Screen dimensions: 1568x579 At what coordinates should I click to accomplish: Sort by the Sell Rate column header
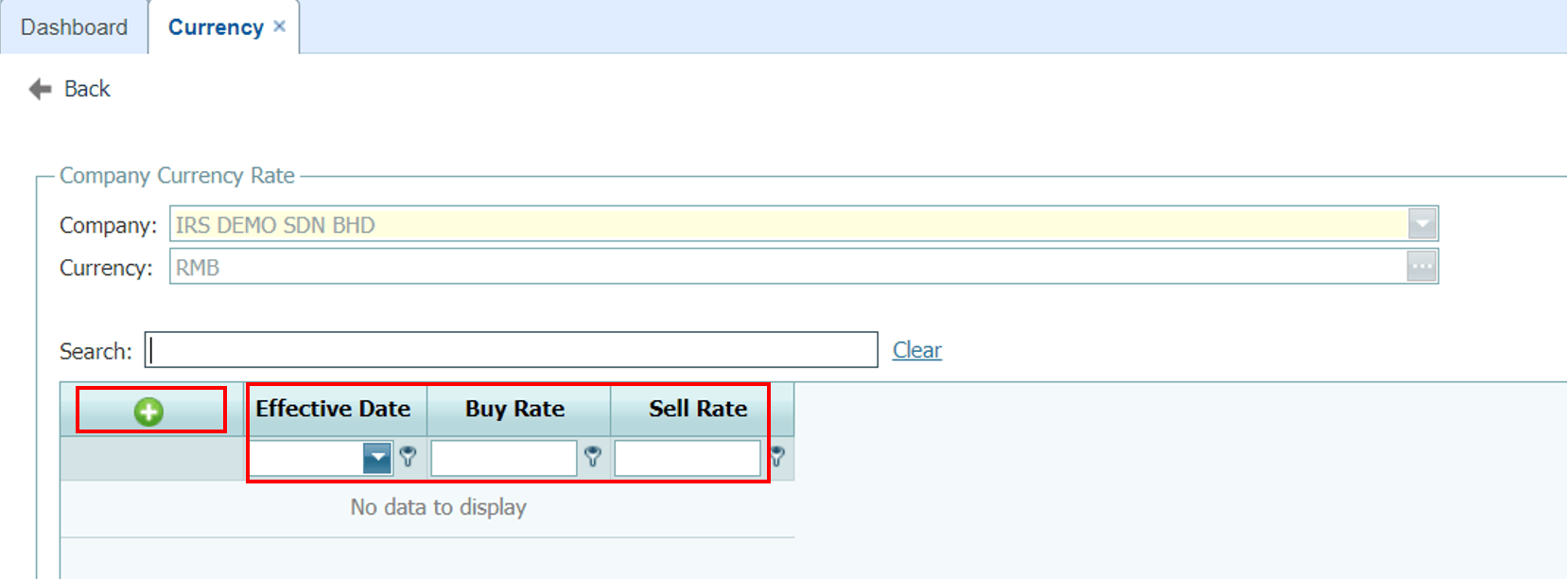(698, 409)
